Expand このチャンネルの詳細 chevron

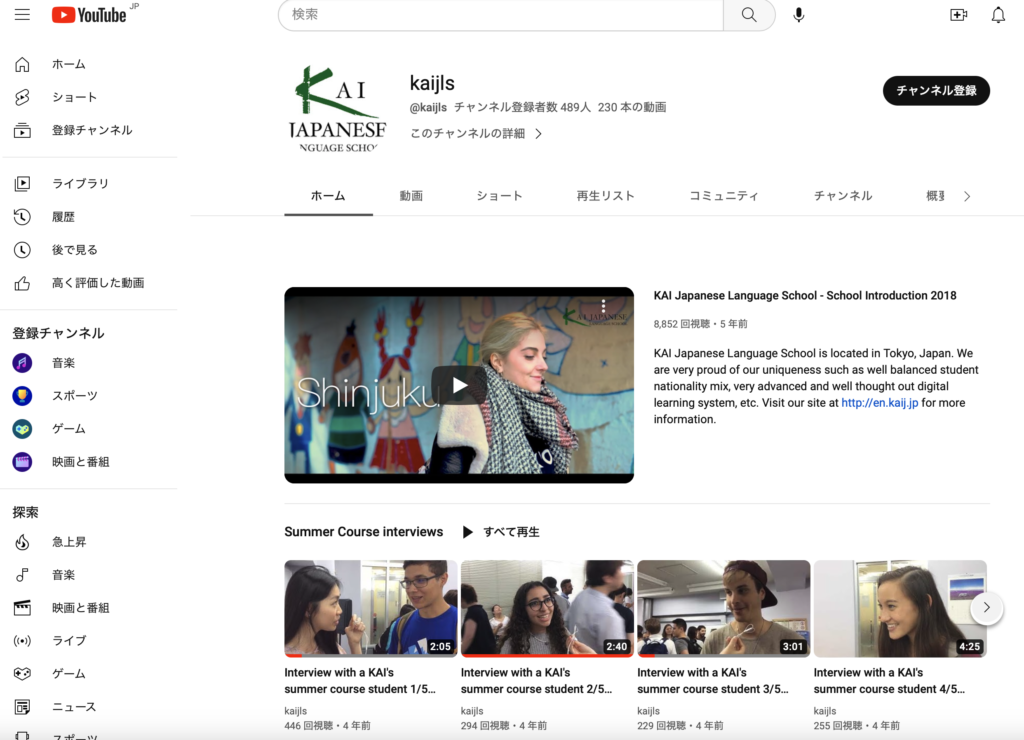(539, 133)
